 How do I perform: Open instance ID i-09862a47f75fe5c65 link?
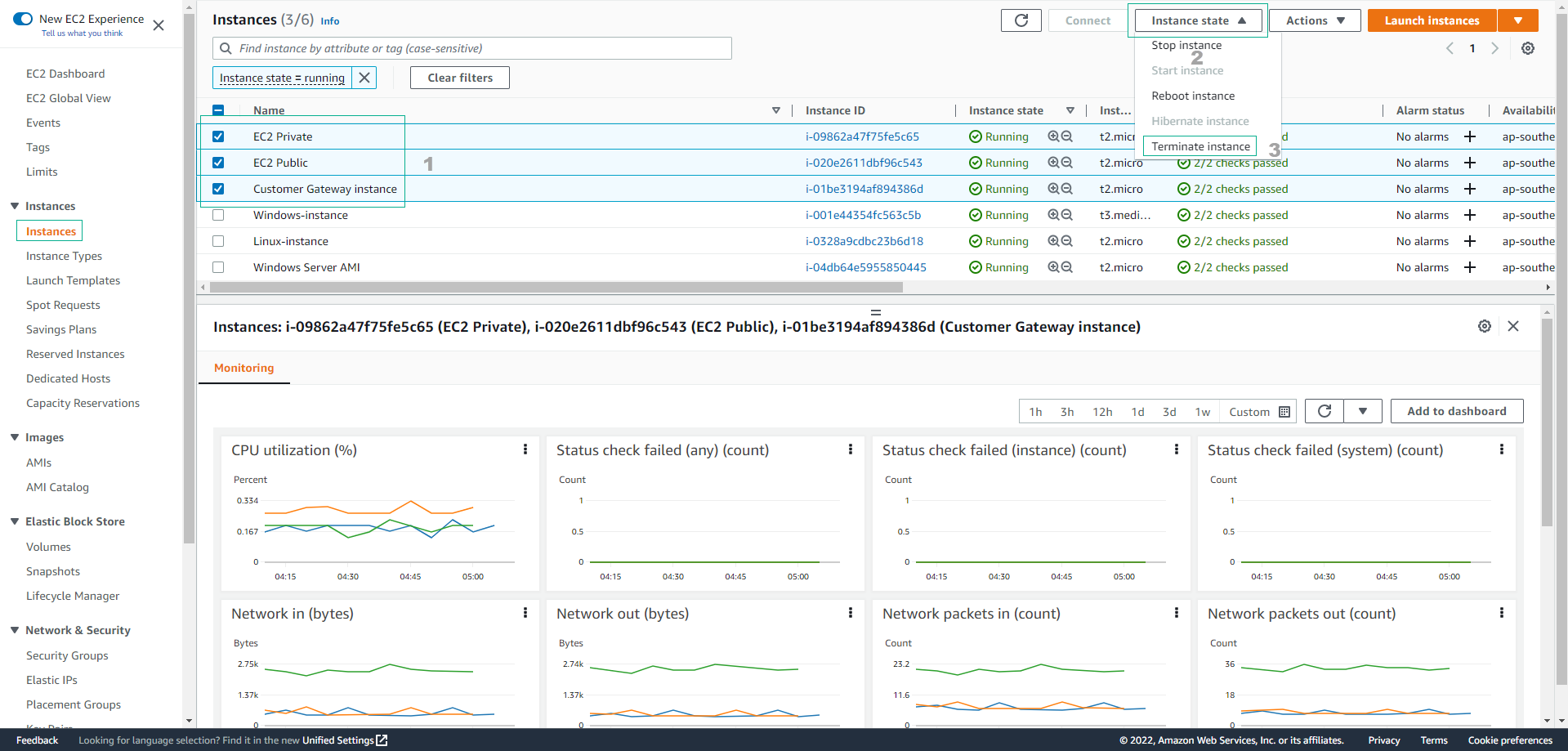862,136
